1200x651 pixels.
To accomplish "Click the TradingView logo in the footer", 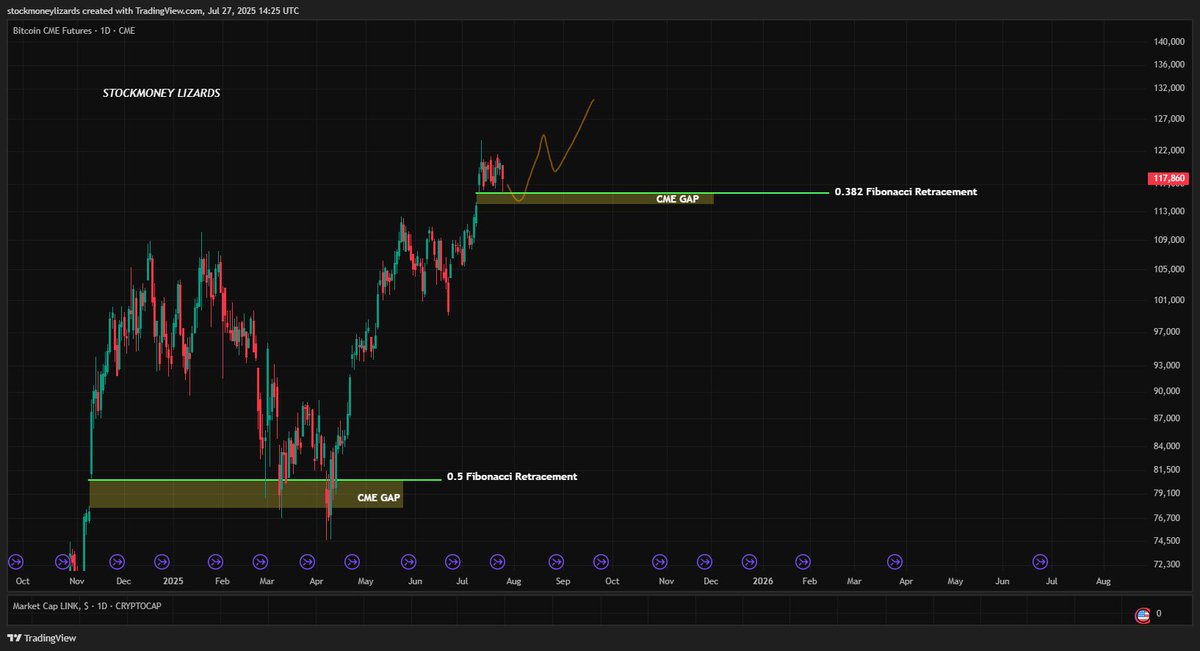I will 42,638.
